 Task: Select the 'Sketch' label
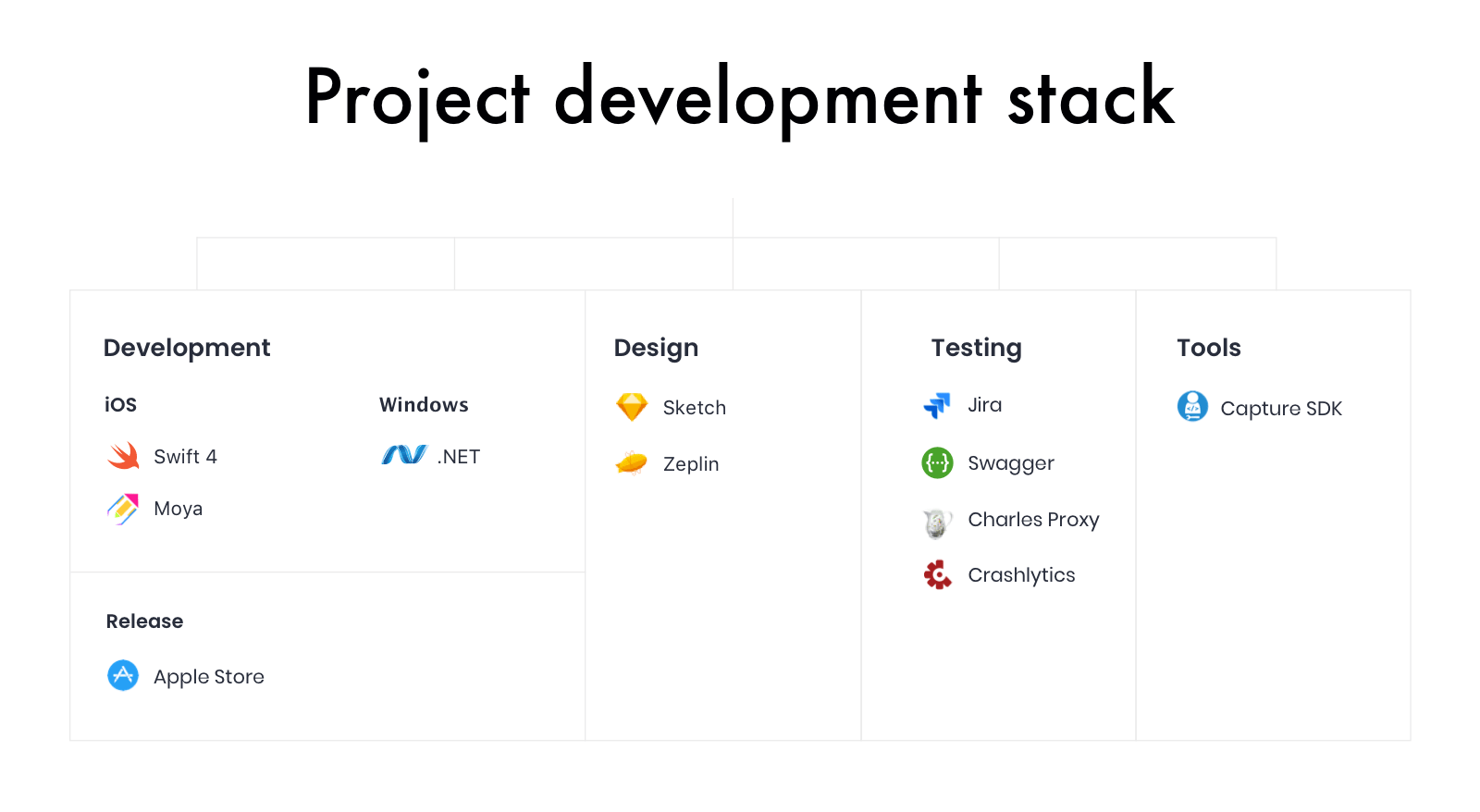pos(694,408)
